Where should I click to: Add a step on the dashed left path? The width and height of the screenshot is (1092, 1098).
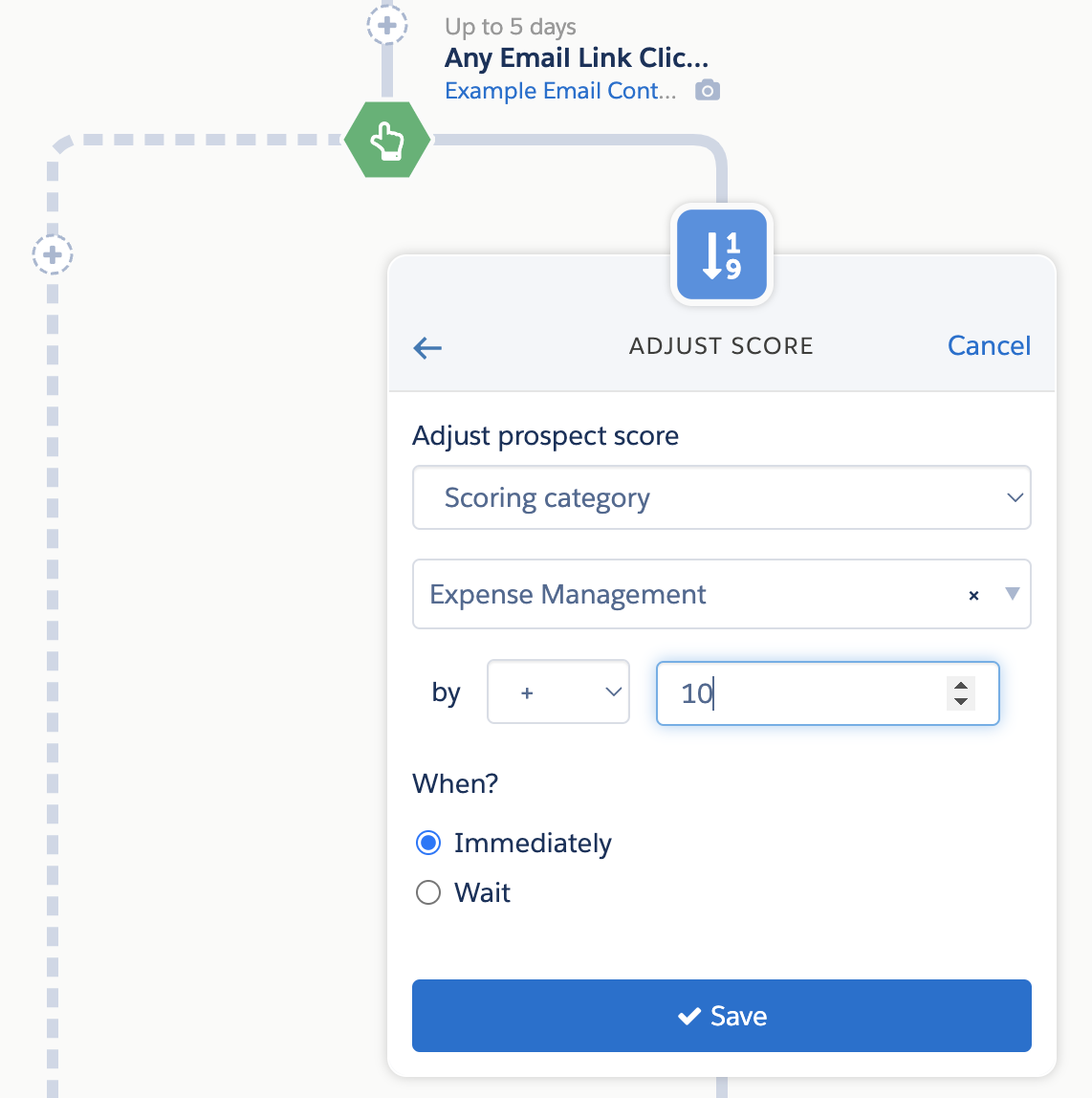pos(53,254)
